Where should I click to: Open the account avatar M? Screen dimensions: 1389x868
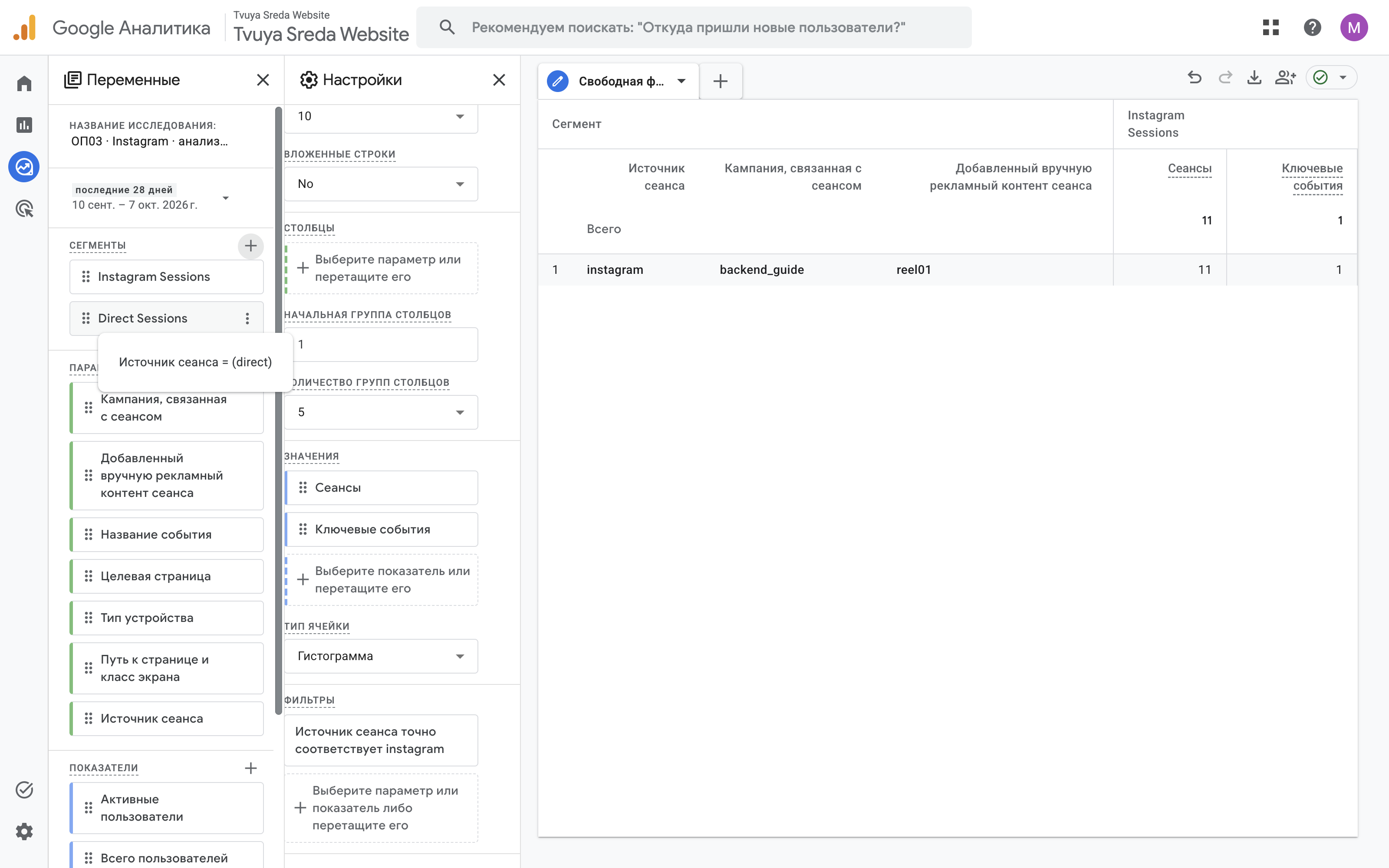(1354, 27)
